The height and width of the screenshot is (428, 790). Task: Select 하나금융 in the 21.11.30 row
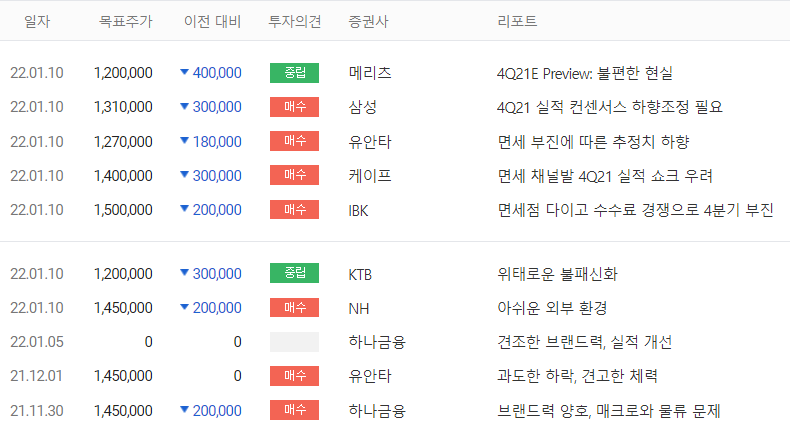(377, 411)
